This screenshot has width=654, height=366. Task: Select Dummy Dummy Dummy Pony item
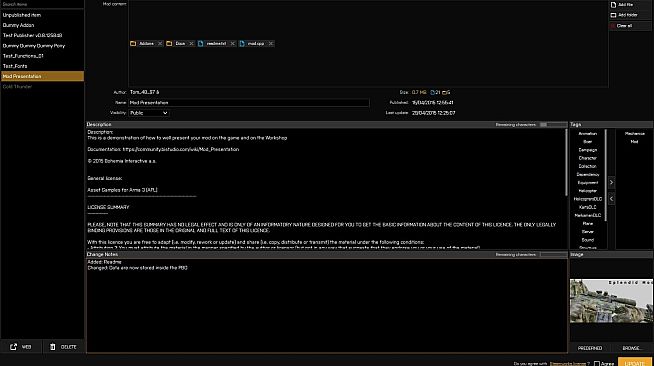(x=42, y=46)
